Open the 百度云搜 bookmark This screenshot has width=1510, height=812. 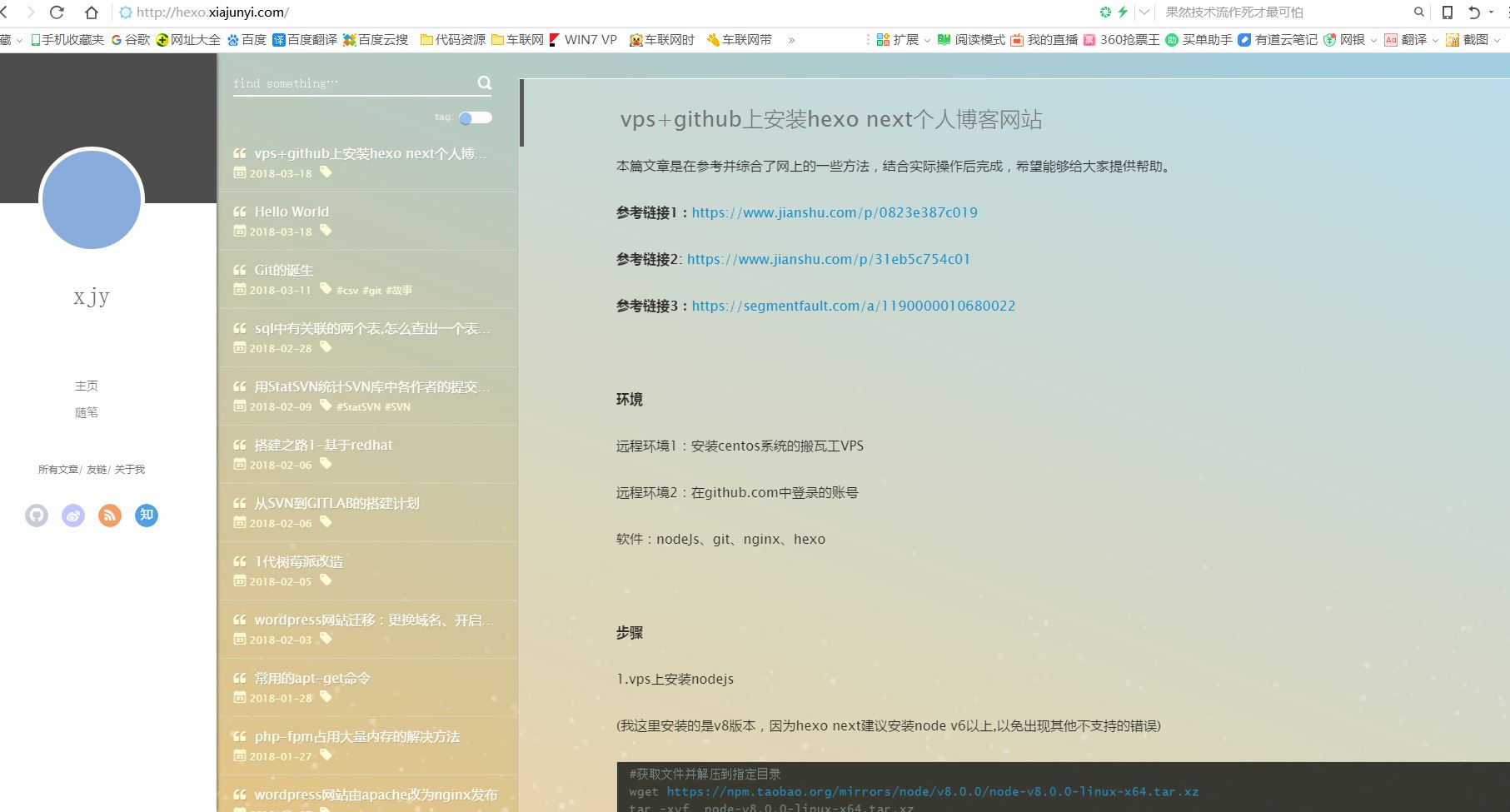pos(376,39)
